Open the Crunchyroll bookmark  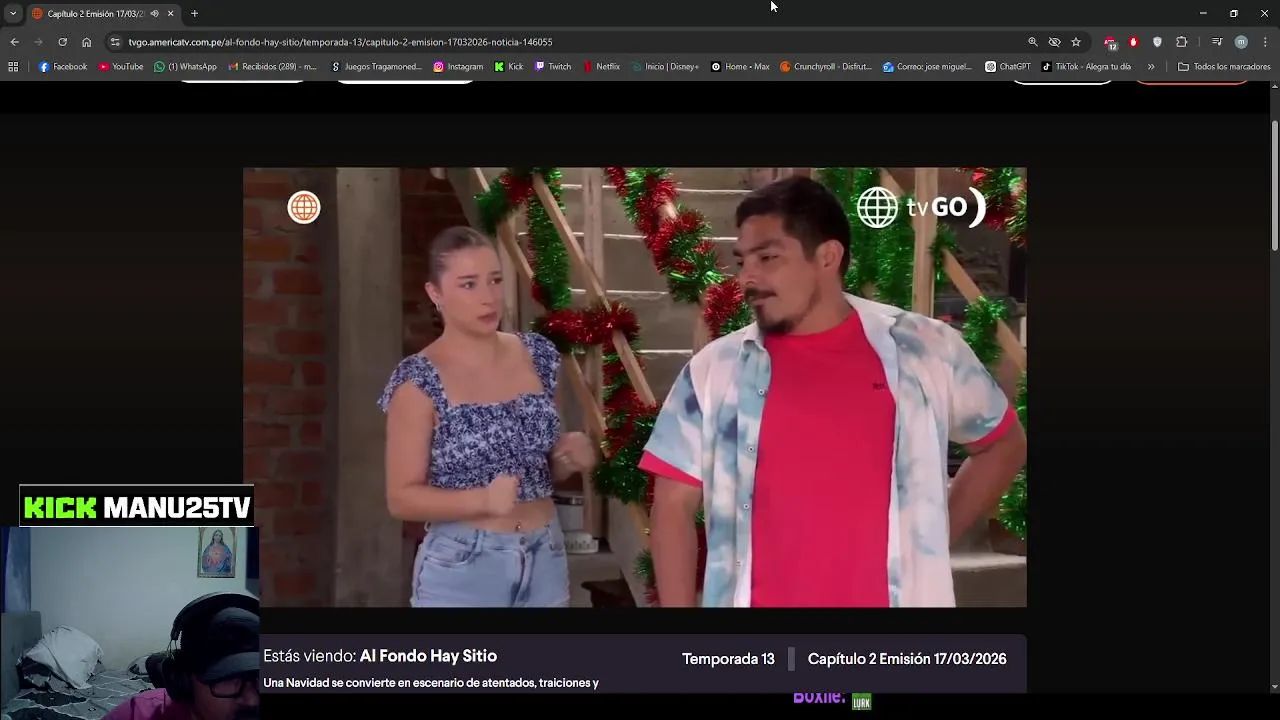[826, 67]
